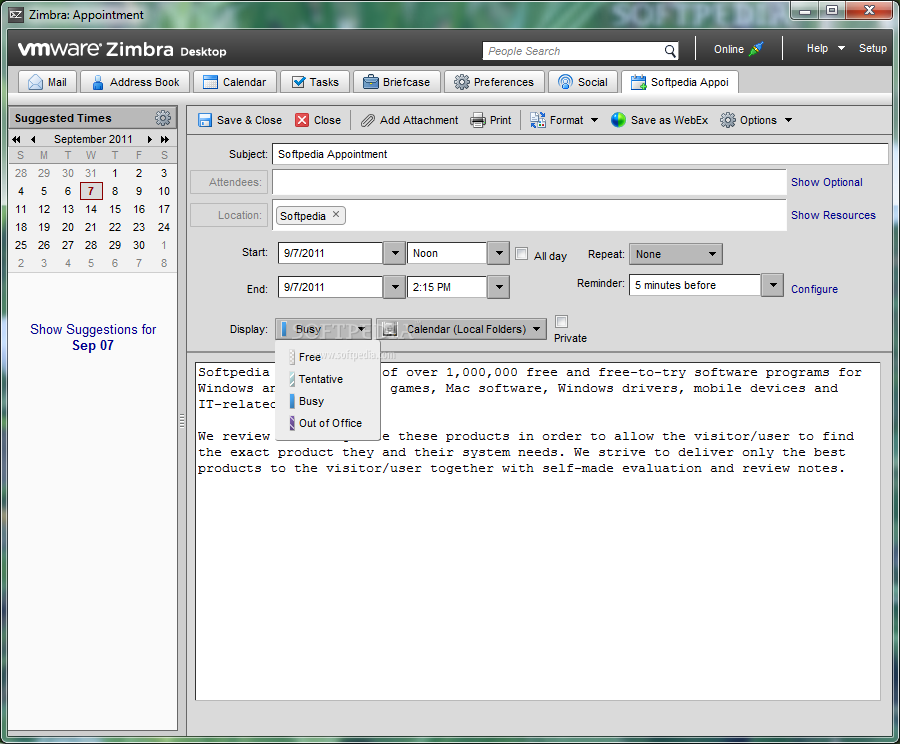Click the Print printer icon
The width and height of the screenshot is (900, 744).
click(x=478, y=120)
